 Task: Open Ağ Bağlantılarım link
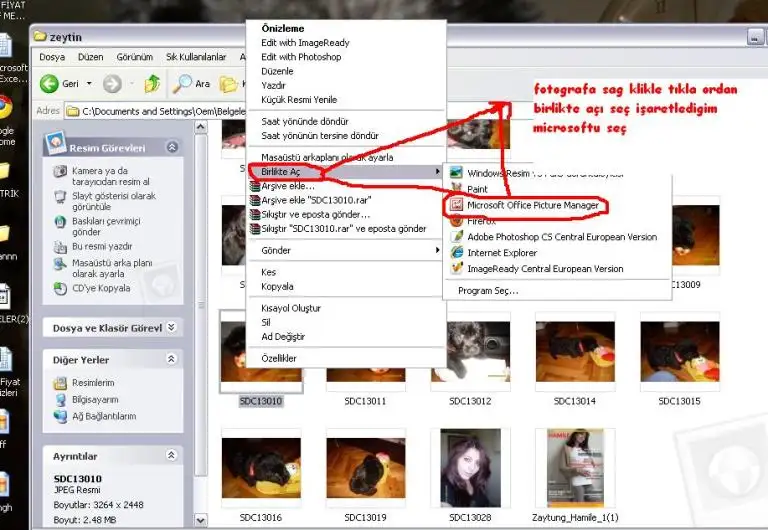coord(104,416)
